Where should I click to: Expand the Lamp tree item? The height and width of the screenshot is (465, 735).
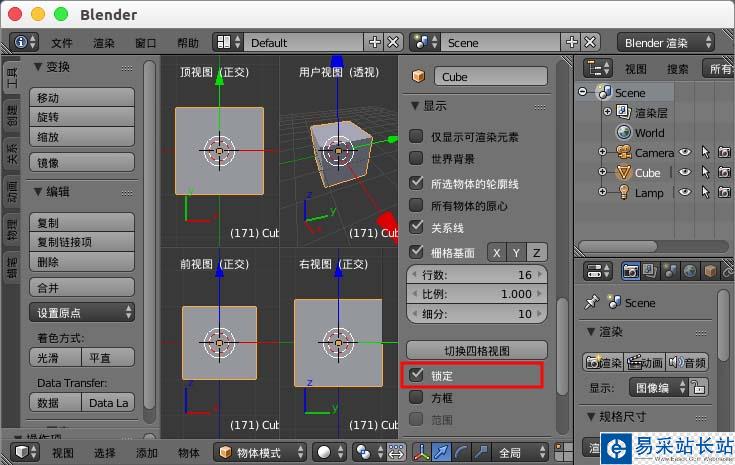point(603,192)
